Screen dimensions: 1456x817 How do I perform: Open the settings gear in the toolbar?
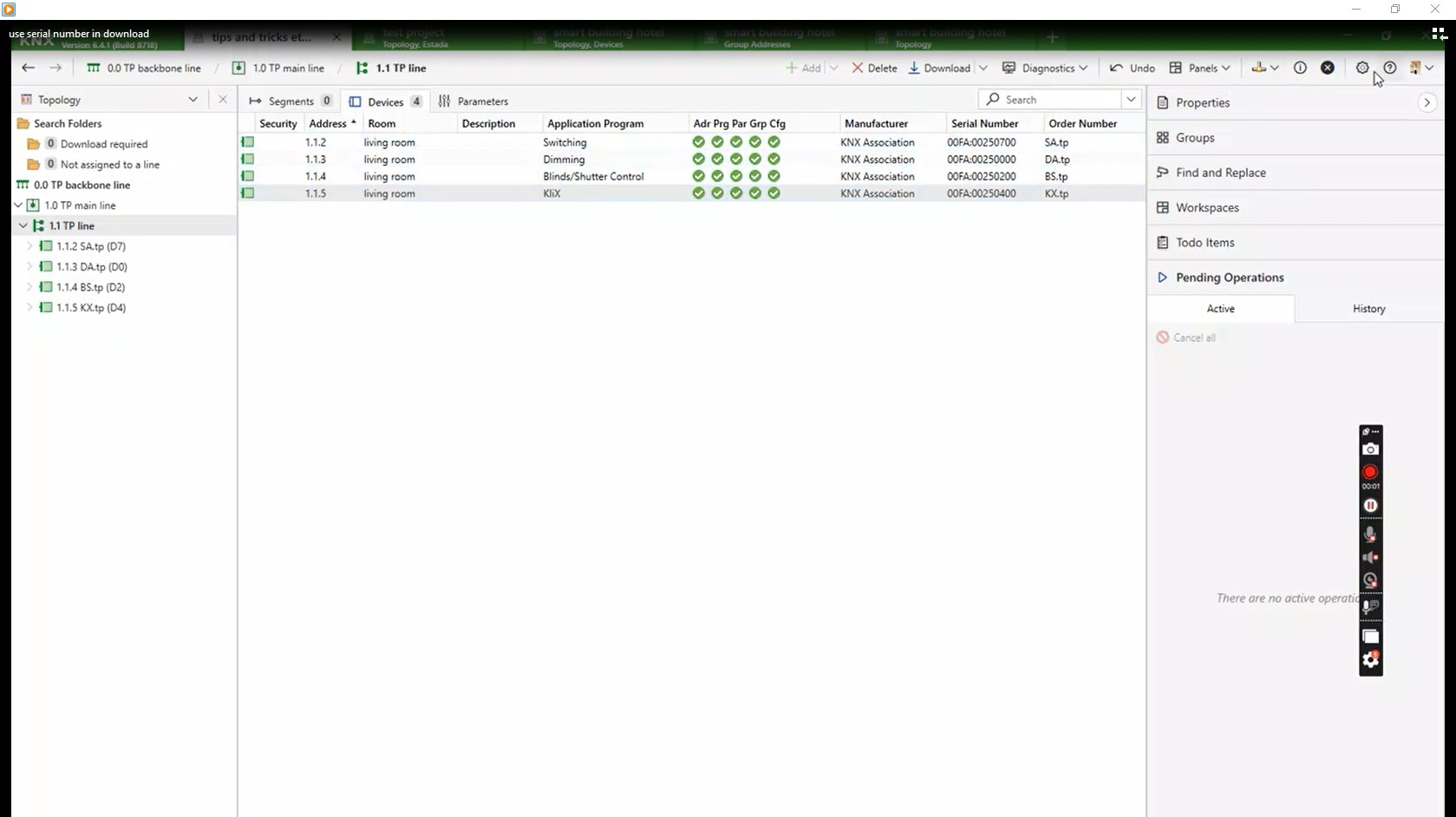(1362, 68)
